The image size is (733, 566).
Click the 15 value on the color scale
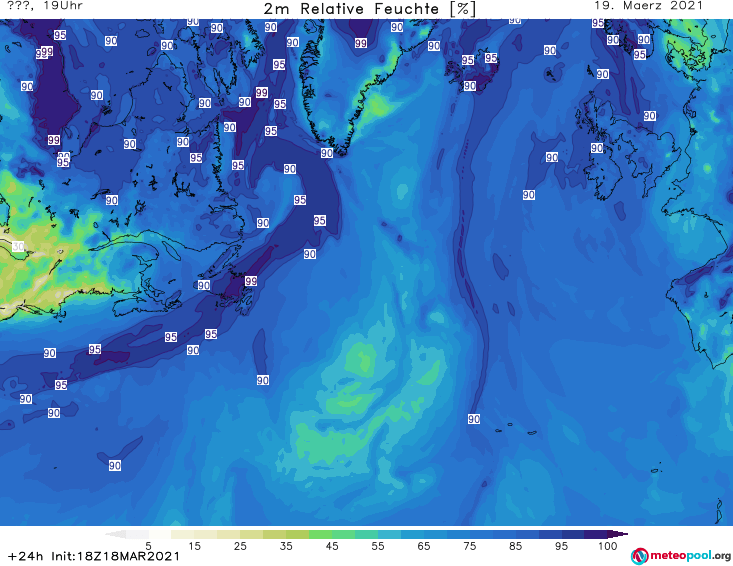[x=194, y=546]
